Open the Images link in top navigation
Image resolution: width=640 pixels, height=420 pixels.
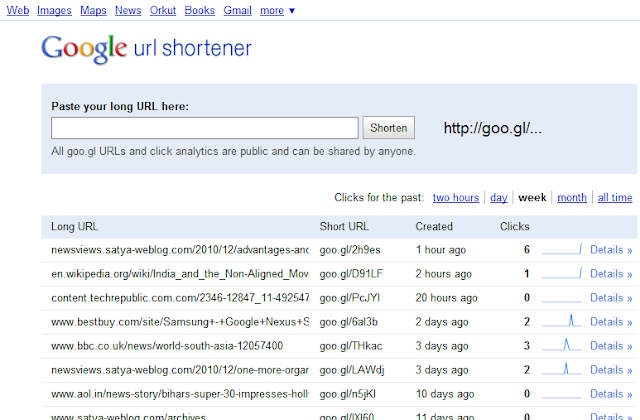pos(54,10)
